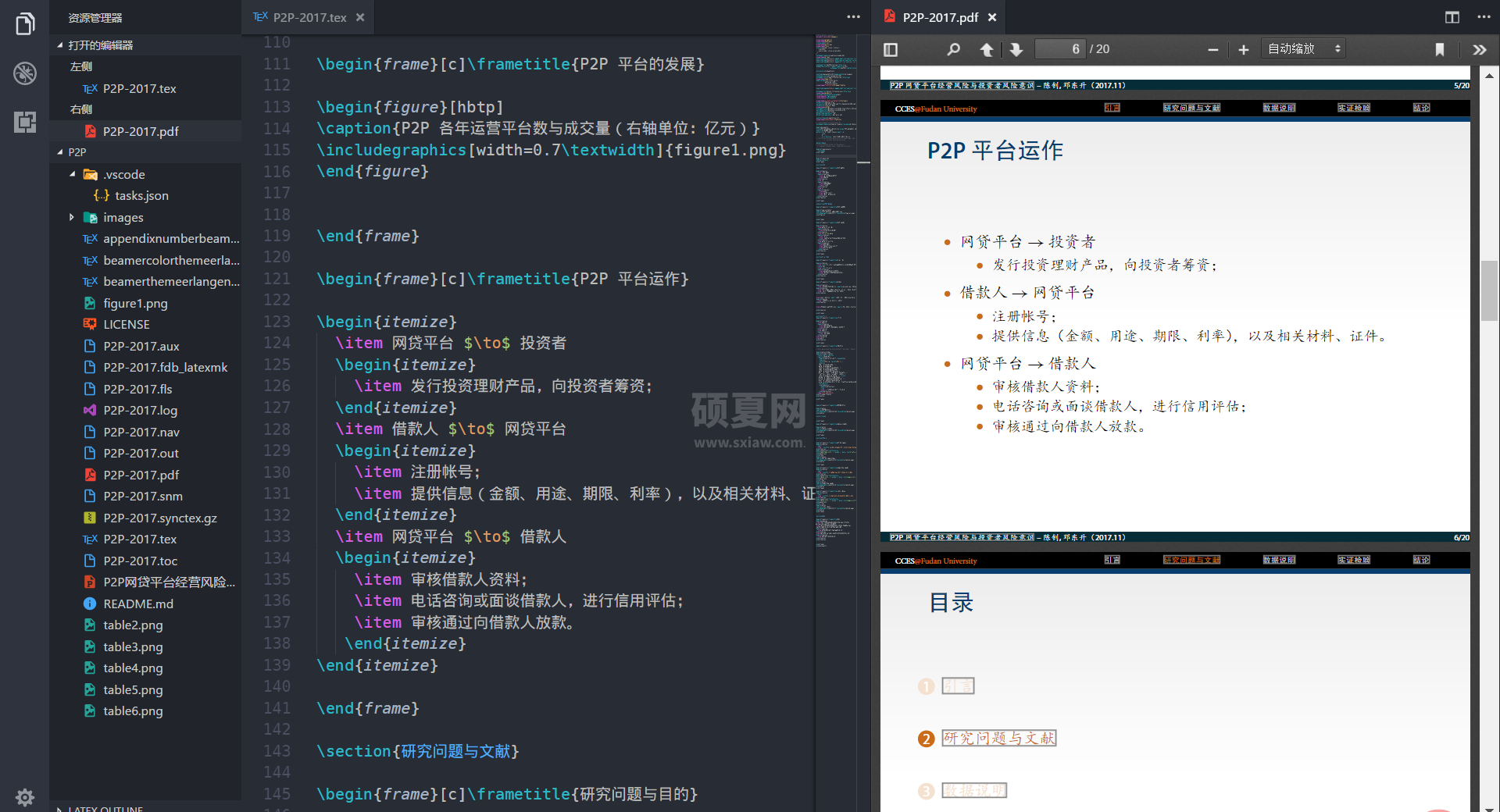This screenshot has width=1500, height=812.
Task: Click the PDF bookmark current view icon
Action: [x=1440, y=49]
